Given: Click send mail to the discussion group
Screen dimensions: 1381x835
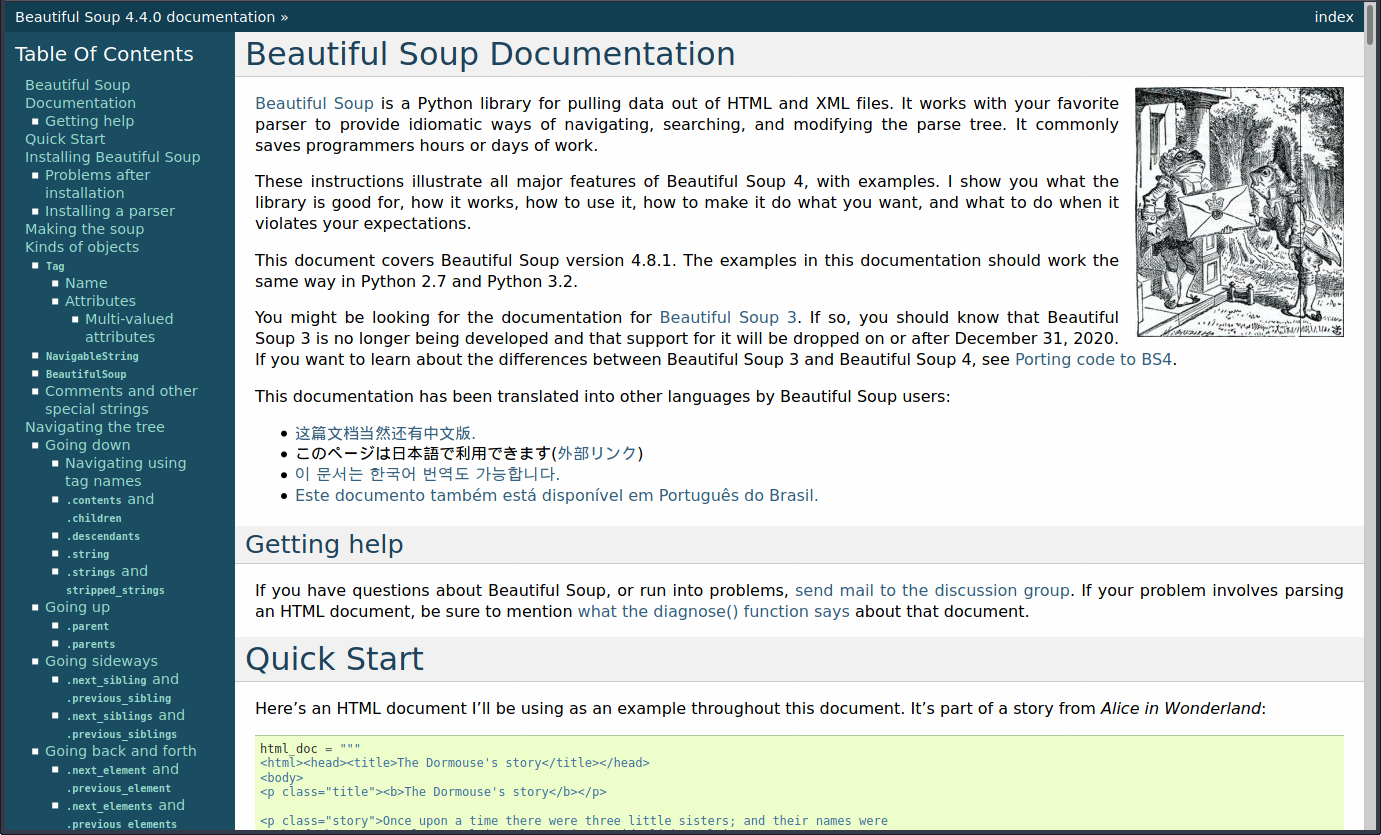Looking at the screenshot, I should 932,590.
